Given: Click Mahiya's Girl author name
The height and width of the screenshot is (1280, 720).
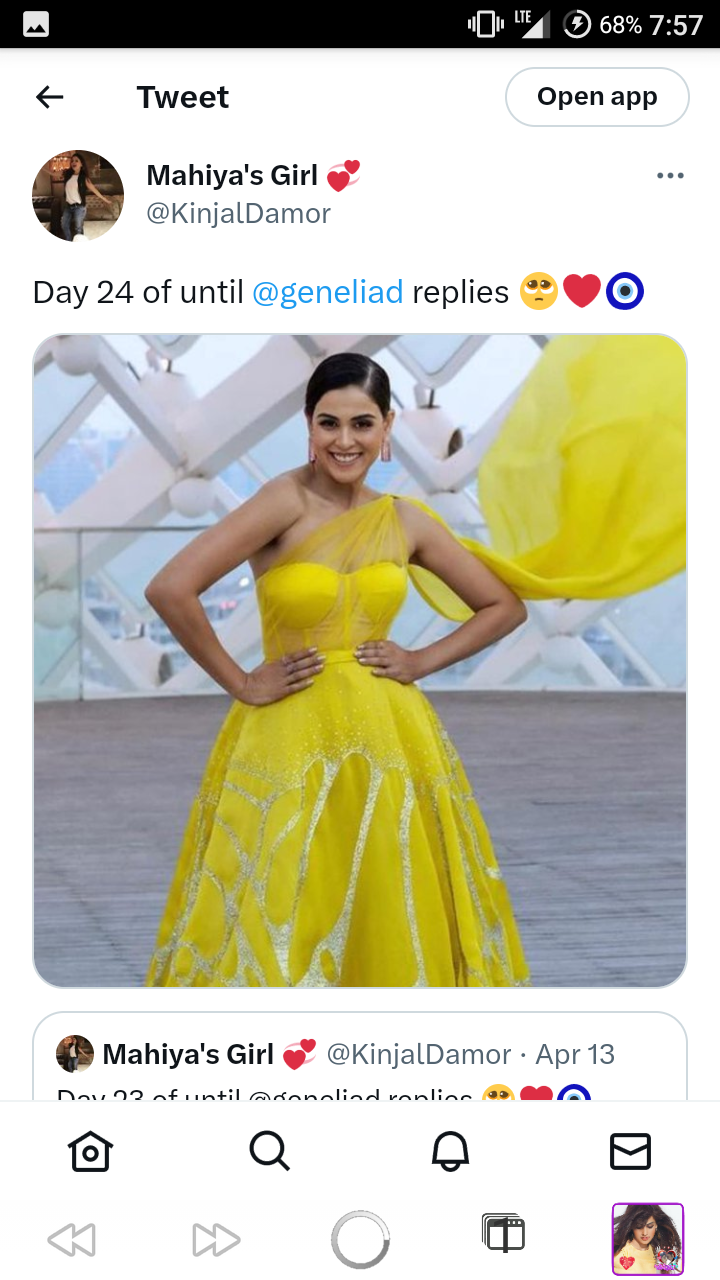Looking at the screenshot, I should (232, 176).
